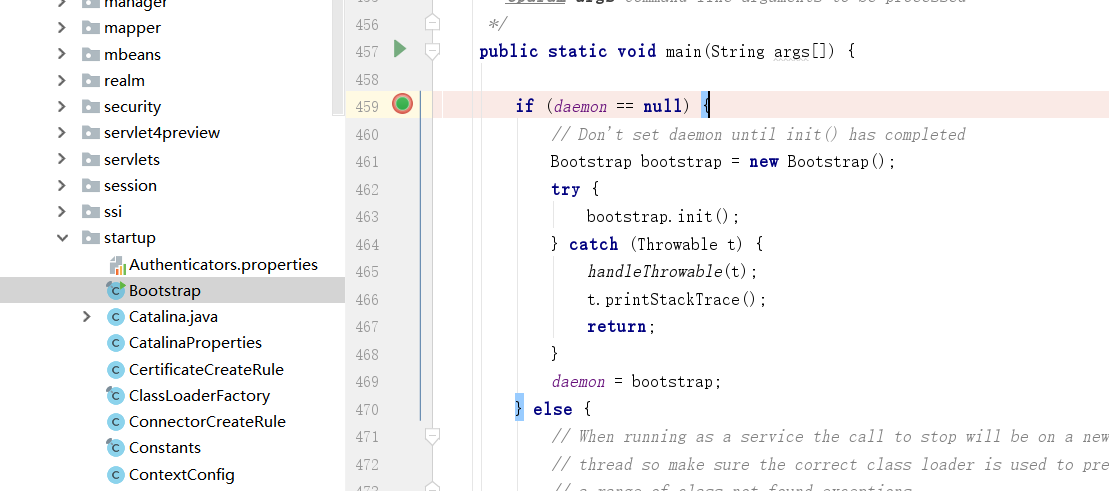Click the CertificateCreateRule class icon
This screenshot has width=1109, height=491.
(x=115, y=369)
